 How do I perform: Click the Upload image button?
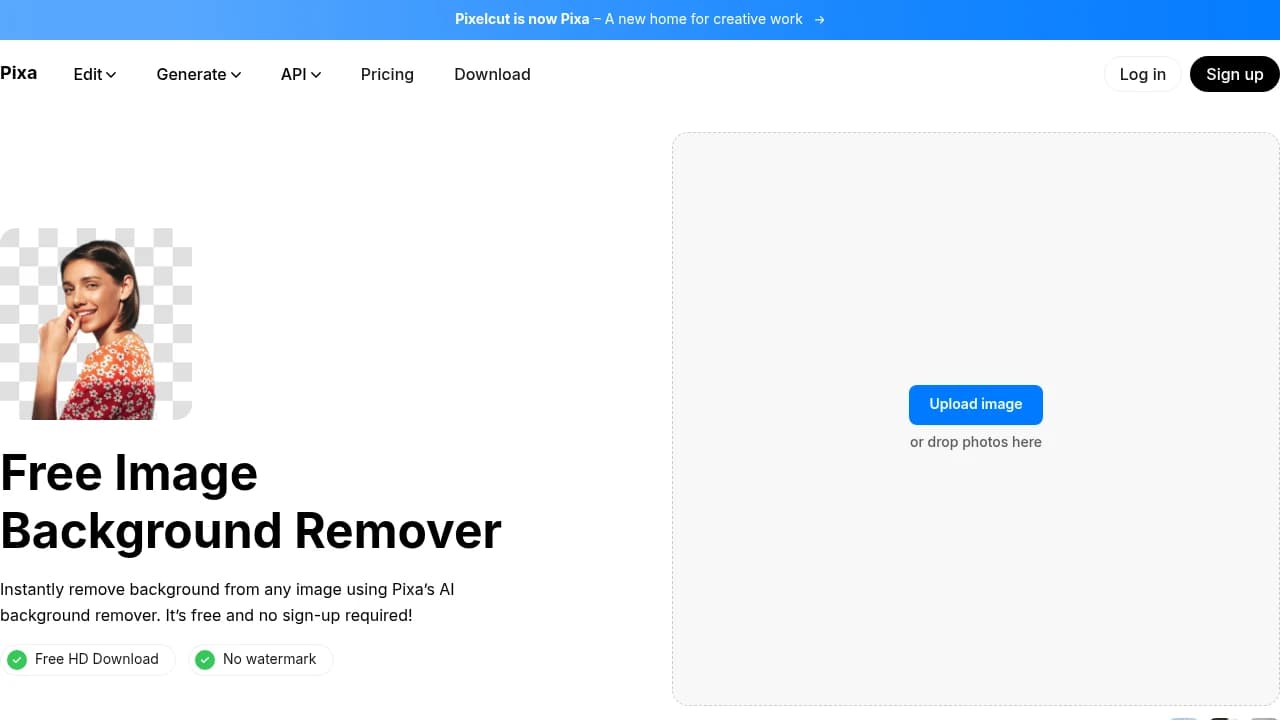[975, 404]
